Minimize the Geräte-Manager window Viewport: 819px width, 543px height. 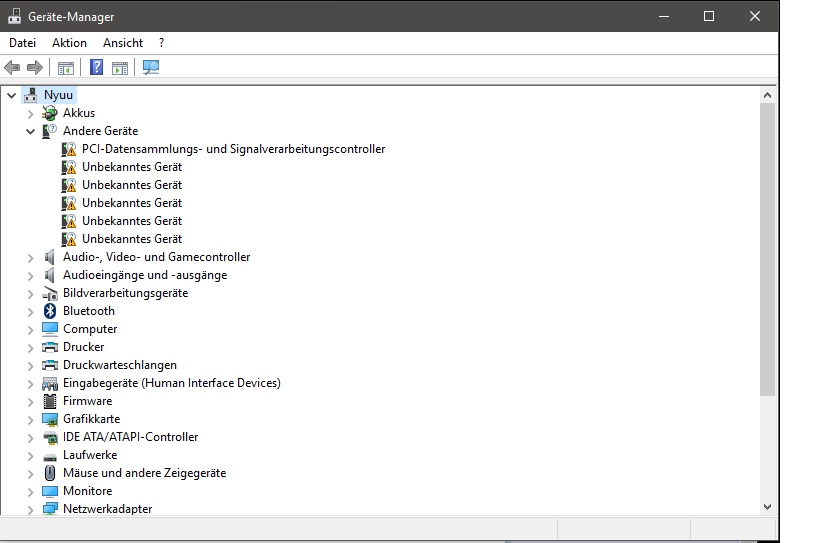click(x=664, y=16)
